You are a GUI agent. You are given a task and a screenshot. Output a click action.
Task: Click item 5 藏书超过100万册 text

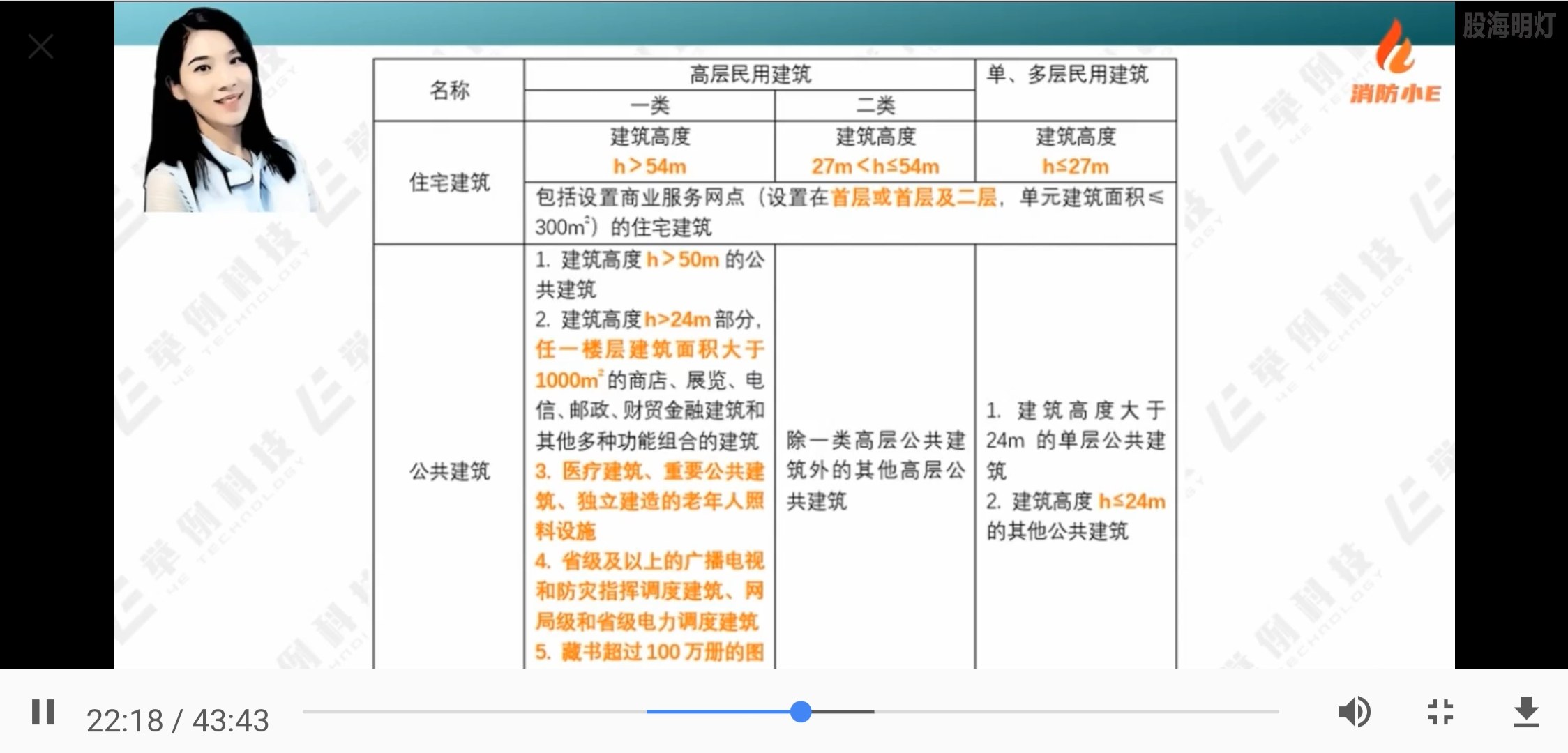[x=650, y=652]
